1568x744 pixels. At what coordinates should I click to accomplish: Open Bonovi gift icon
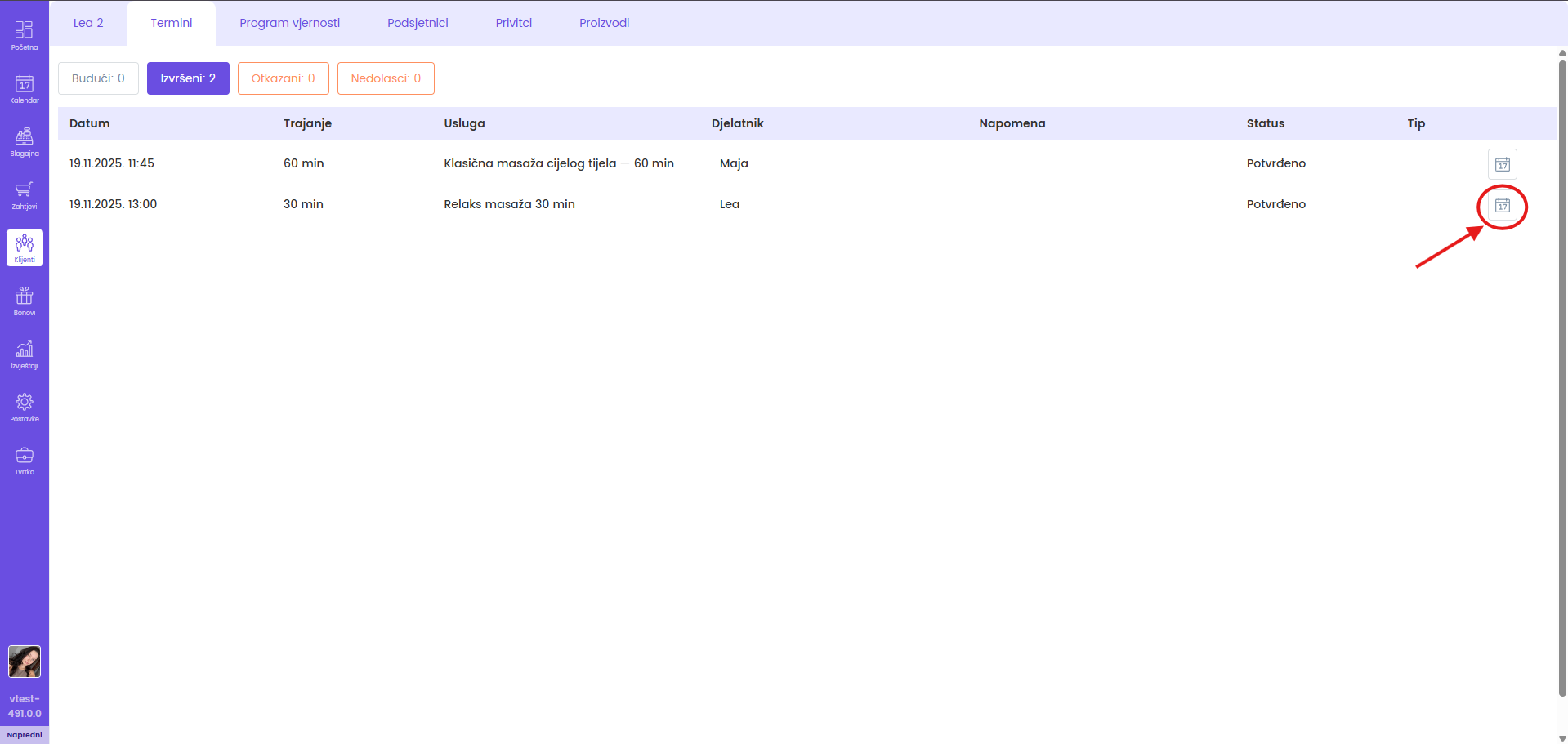[25, 301]
